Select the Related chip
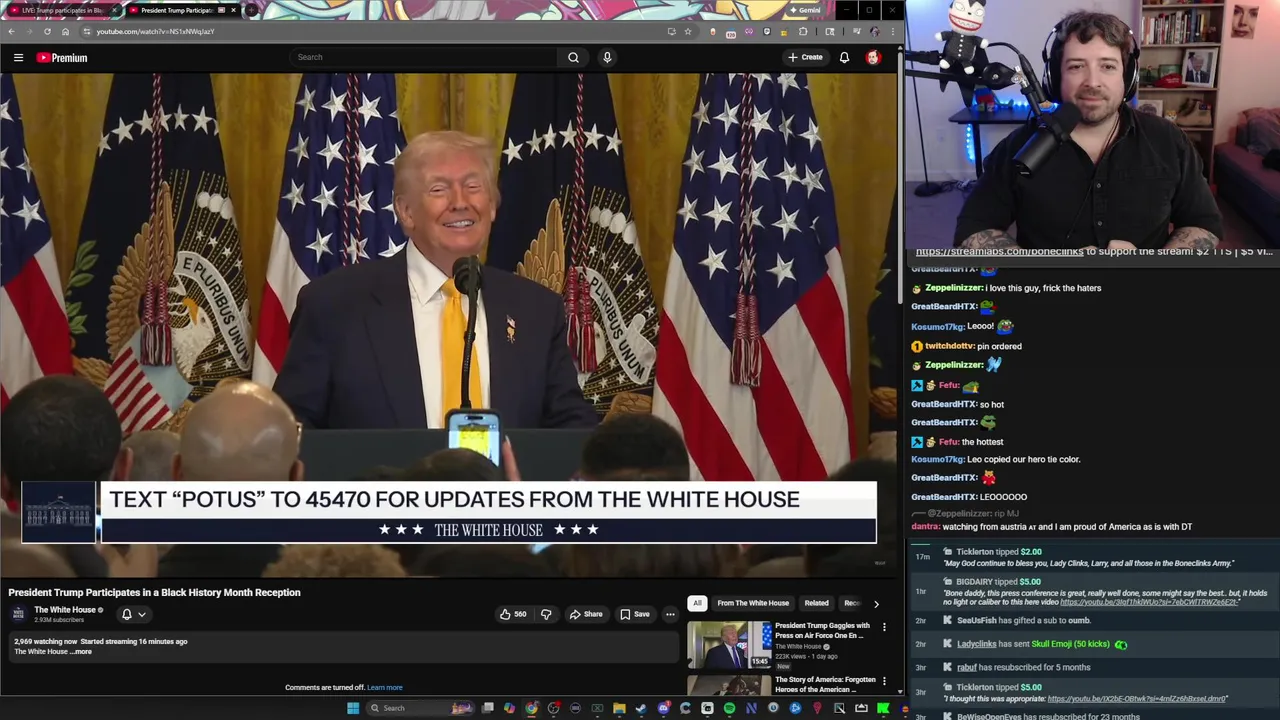Image resolution: width=1280 pixels, height=720 pixels. click(x=816, y=603)
